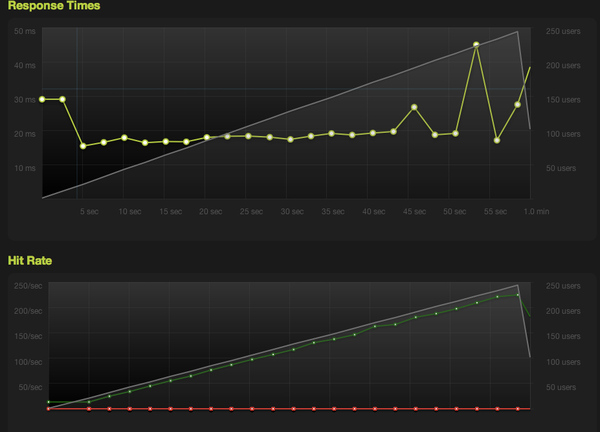Select the first 30 ms data point at chart start

(x=42, y=99)
